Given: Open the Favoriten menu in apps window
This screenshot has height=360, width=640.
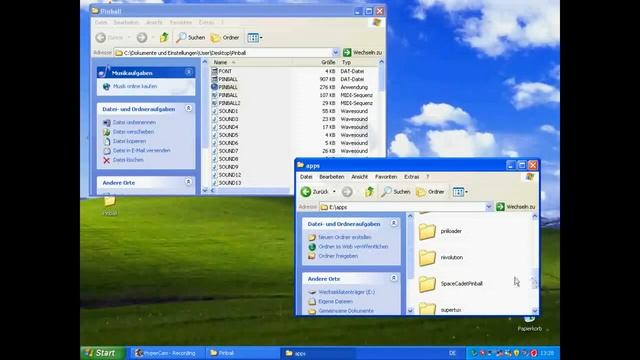Looking at the screenshot, I should (386, 177).
